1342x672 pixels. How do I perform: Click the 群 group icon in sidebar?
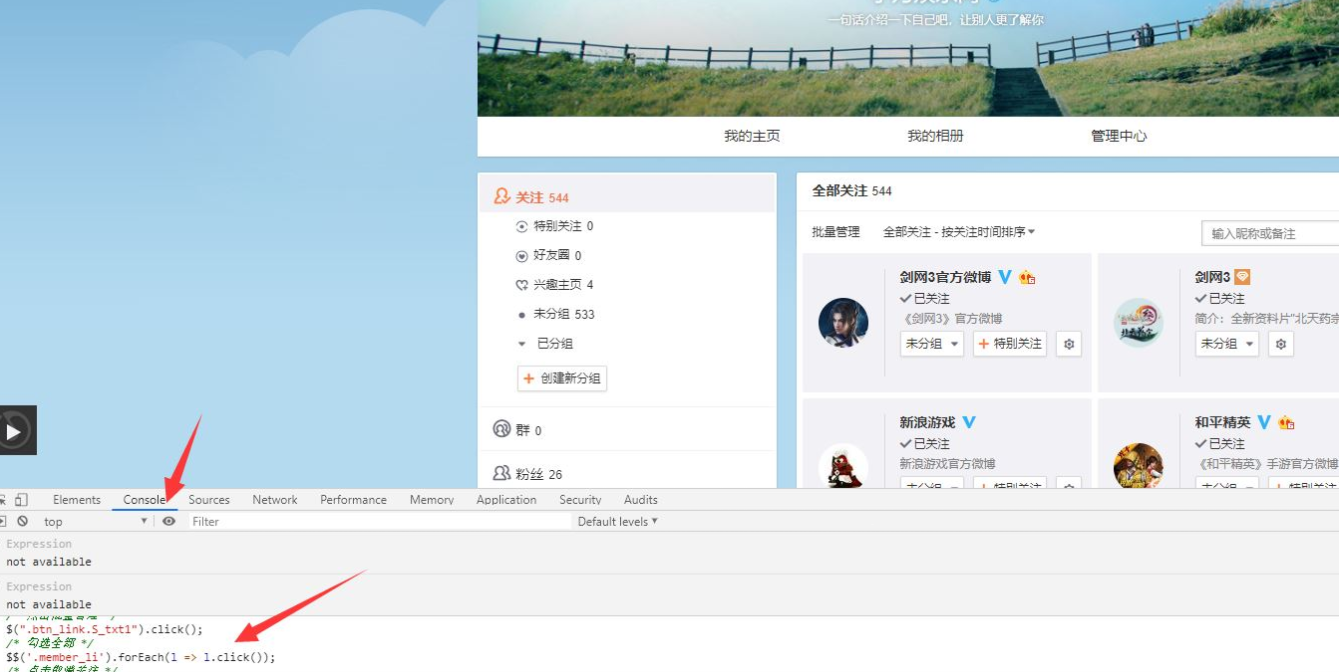click(502, 429)
